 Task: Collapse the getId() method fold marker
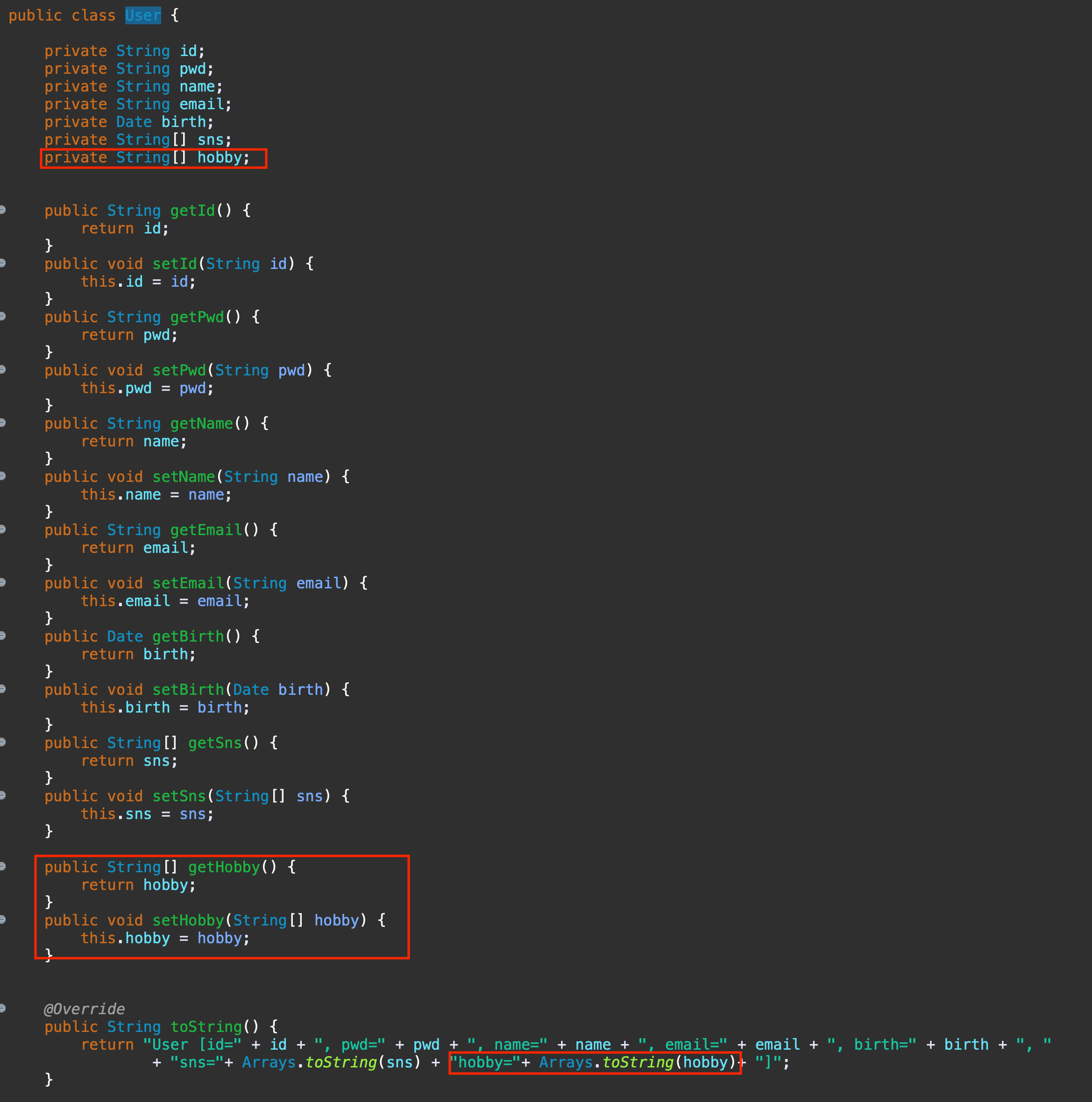click(x=3, y=210)
